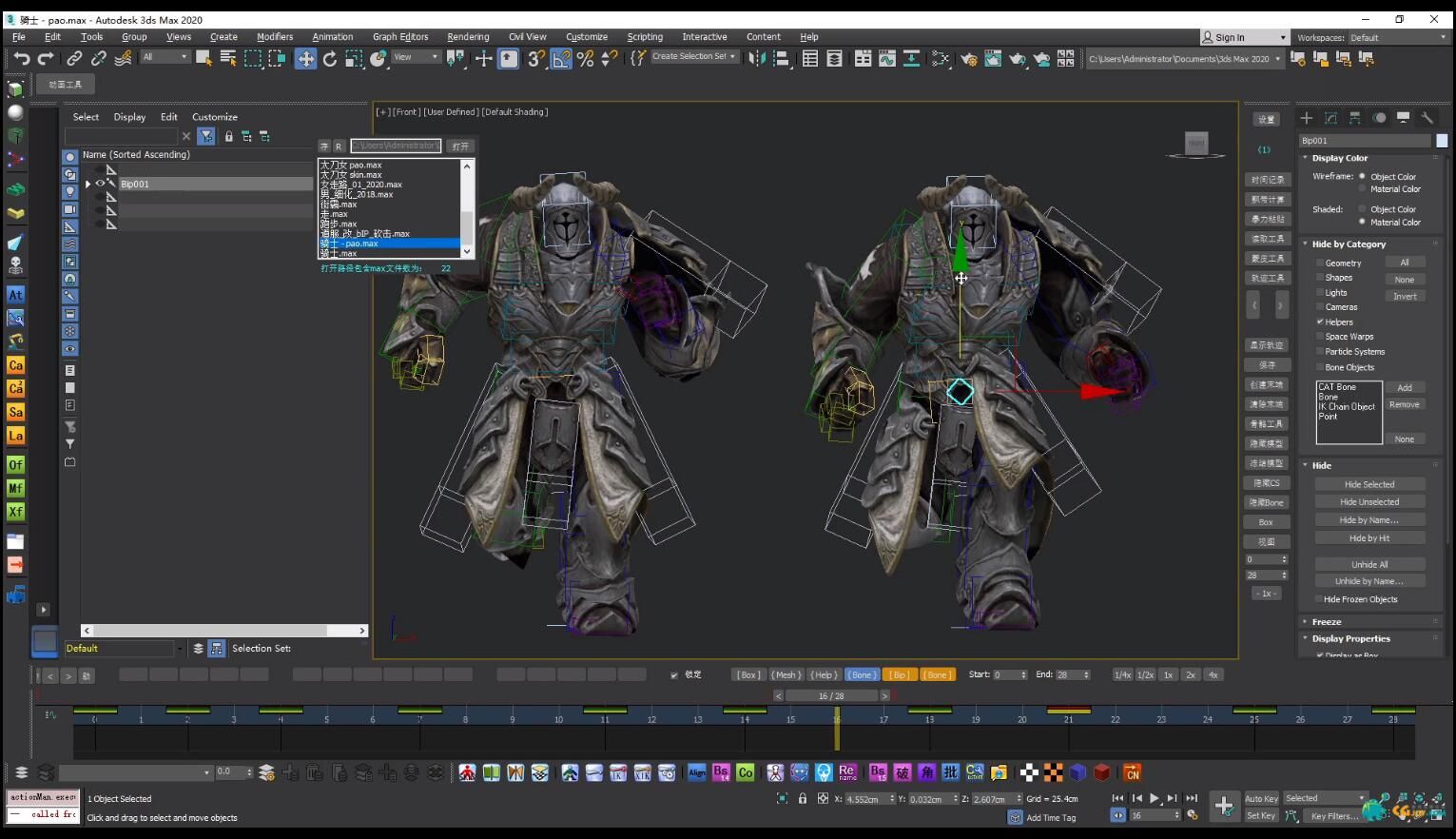Choose the Select and Scale tool

tap(354, 59)
